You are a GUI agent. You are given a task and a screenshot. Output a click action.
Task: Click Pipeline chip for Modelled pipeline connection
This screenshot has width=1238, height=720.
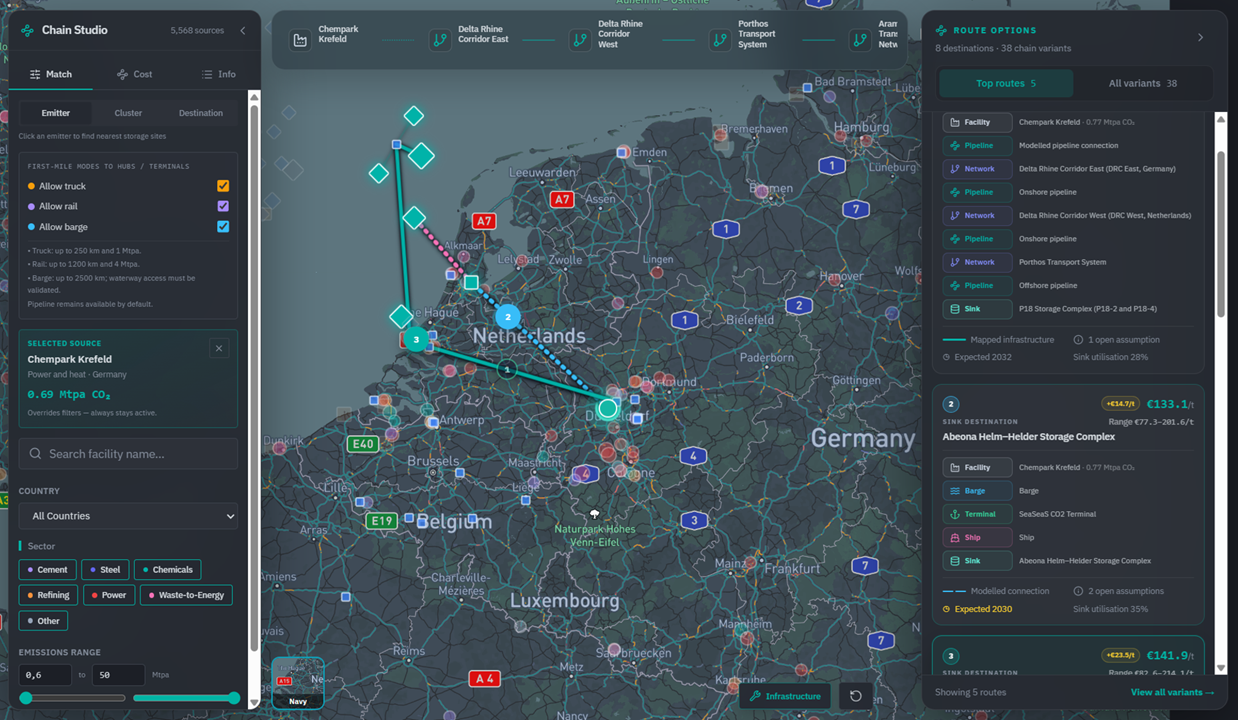(977, 145)
